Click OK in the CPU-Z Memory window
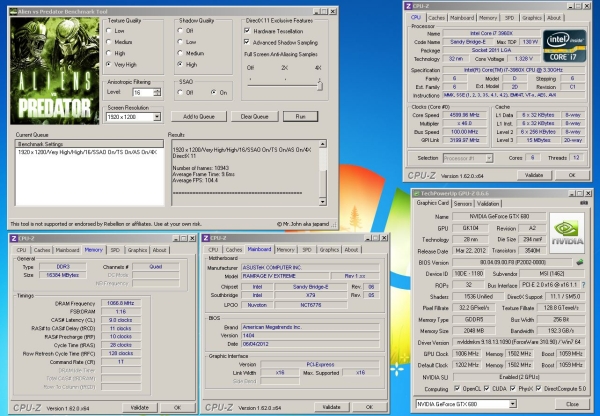Image resolution: width=600 pixels, height=416 pixels. 177,408
